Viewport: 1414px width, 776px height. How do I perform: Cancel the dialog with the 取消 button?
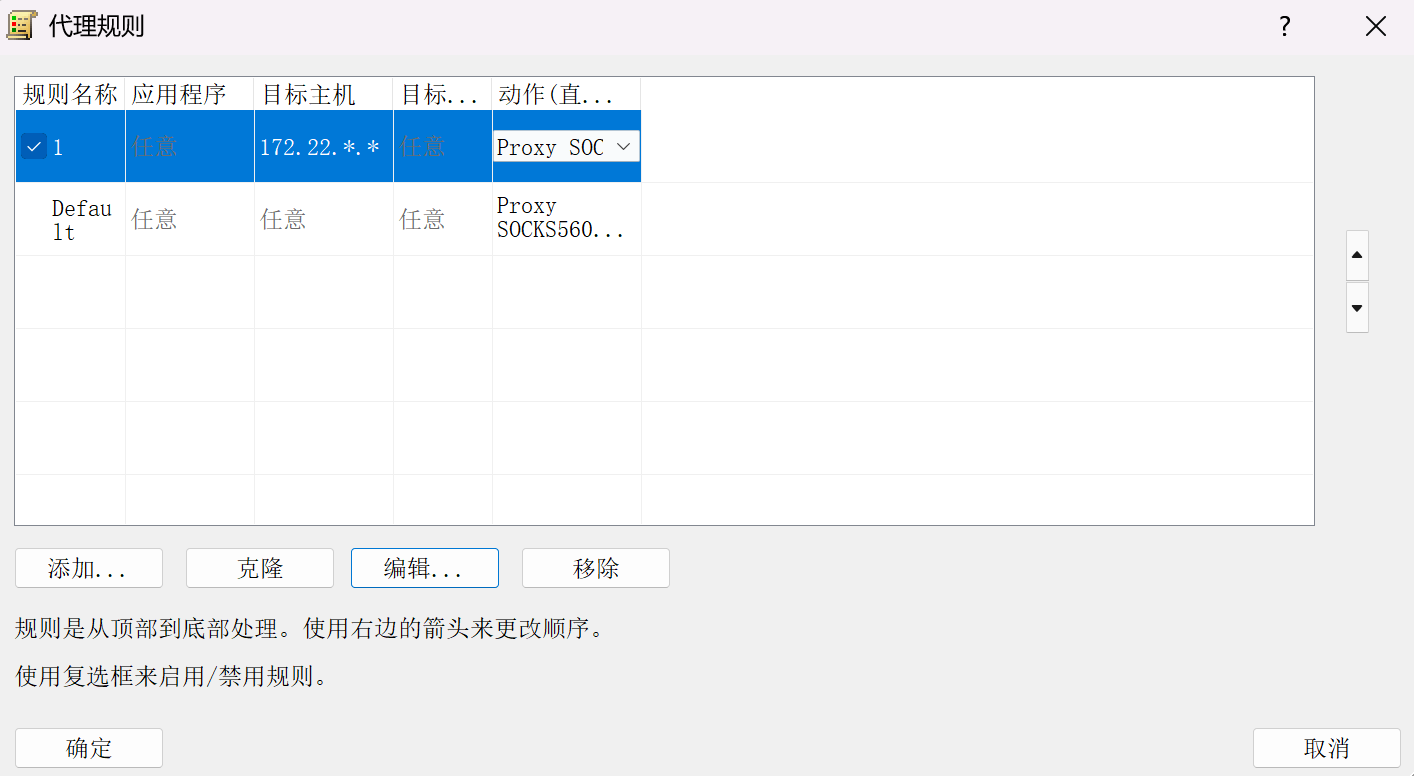click(x=1326, y=748)
